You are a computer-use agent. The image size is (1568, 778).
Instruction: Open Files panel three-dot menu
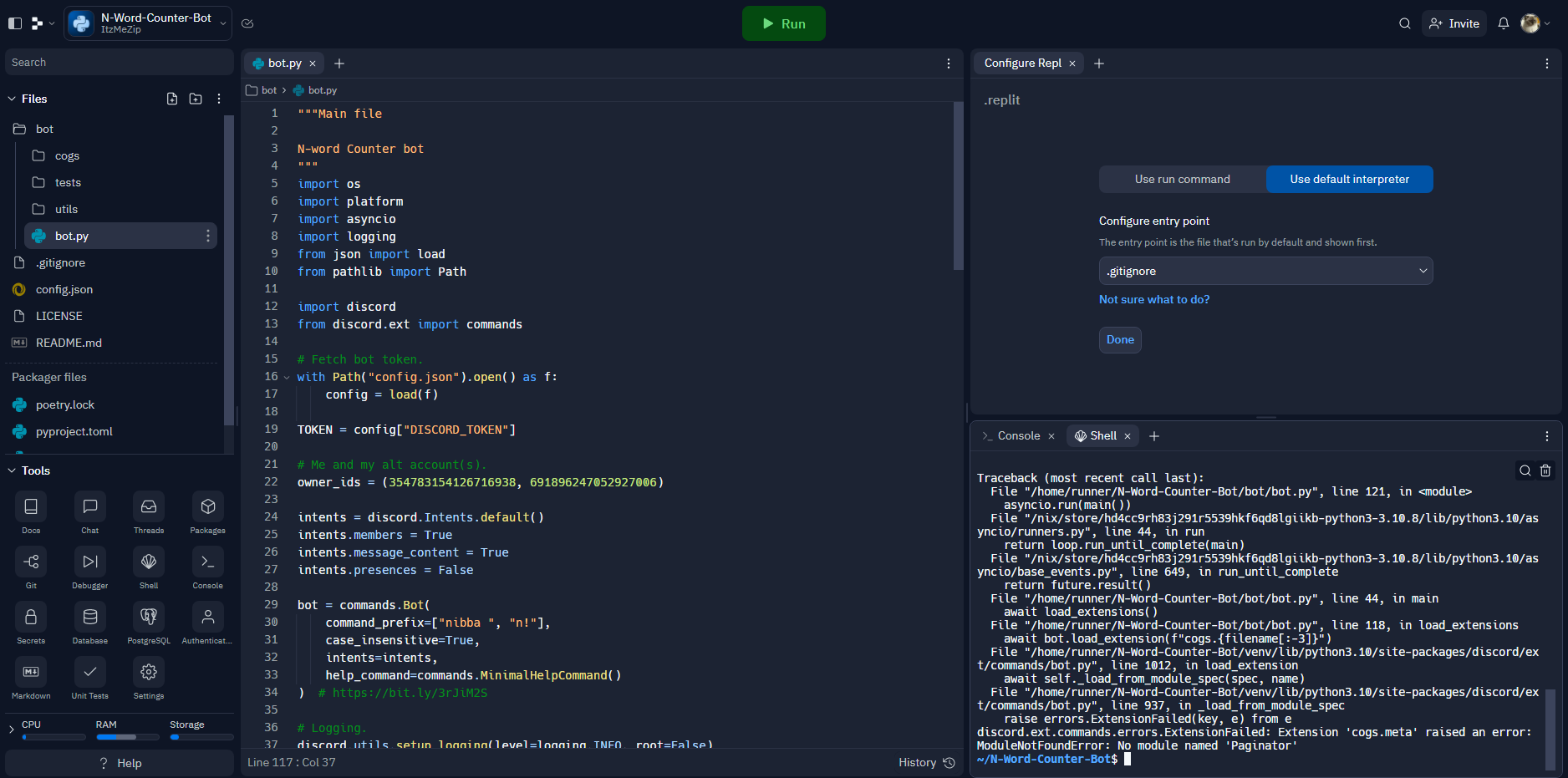(x=219, y=99)
